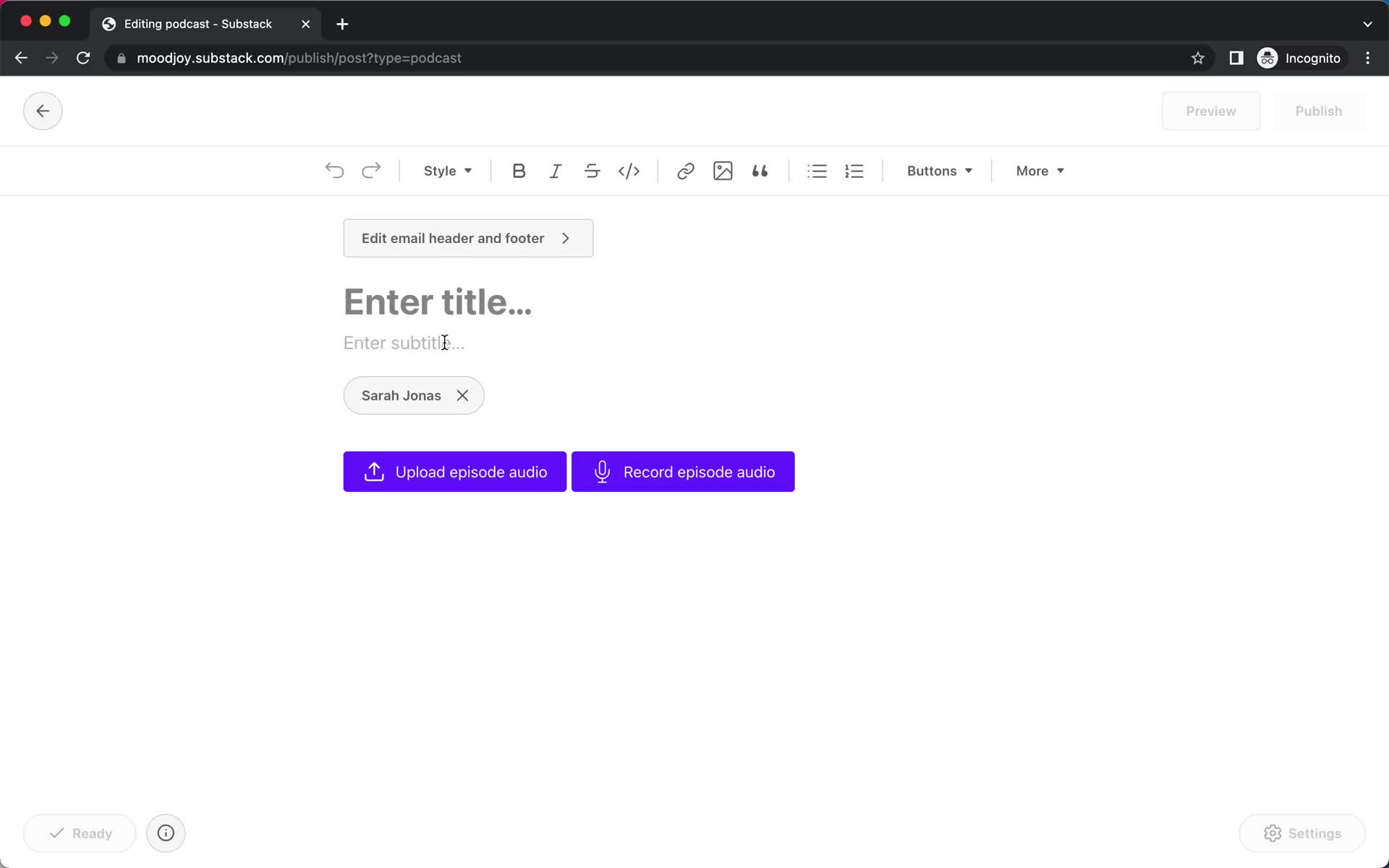Open the More dropdown menu

click(x=1040, y=171)
